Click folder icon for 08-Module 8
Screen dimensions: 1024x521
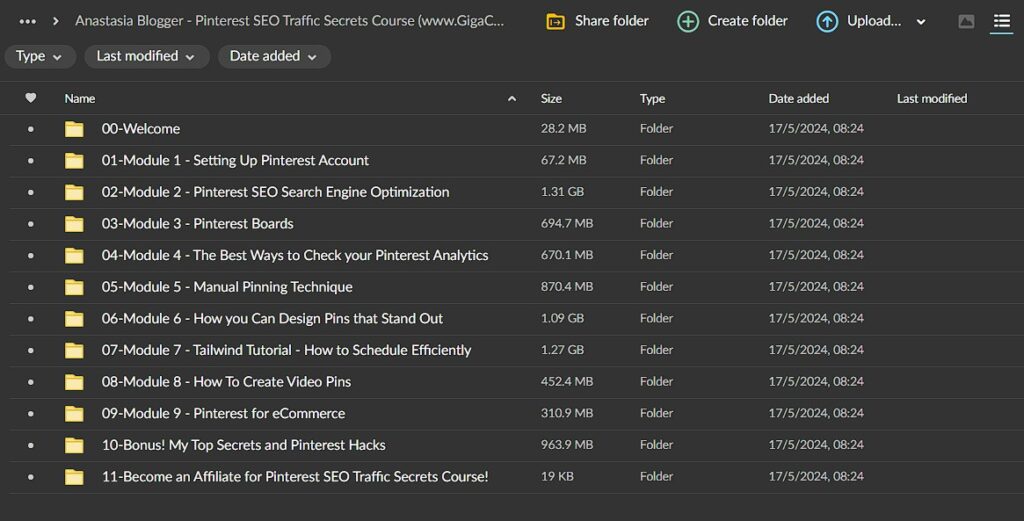[x=74, y=382]
